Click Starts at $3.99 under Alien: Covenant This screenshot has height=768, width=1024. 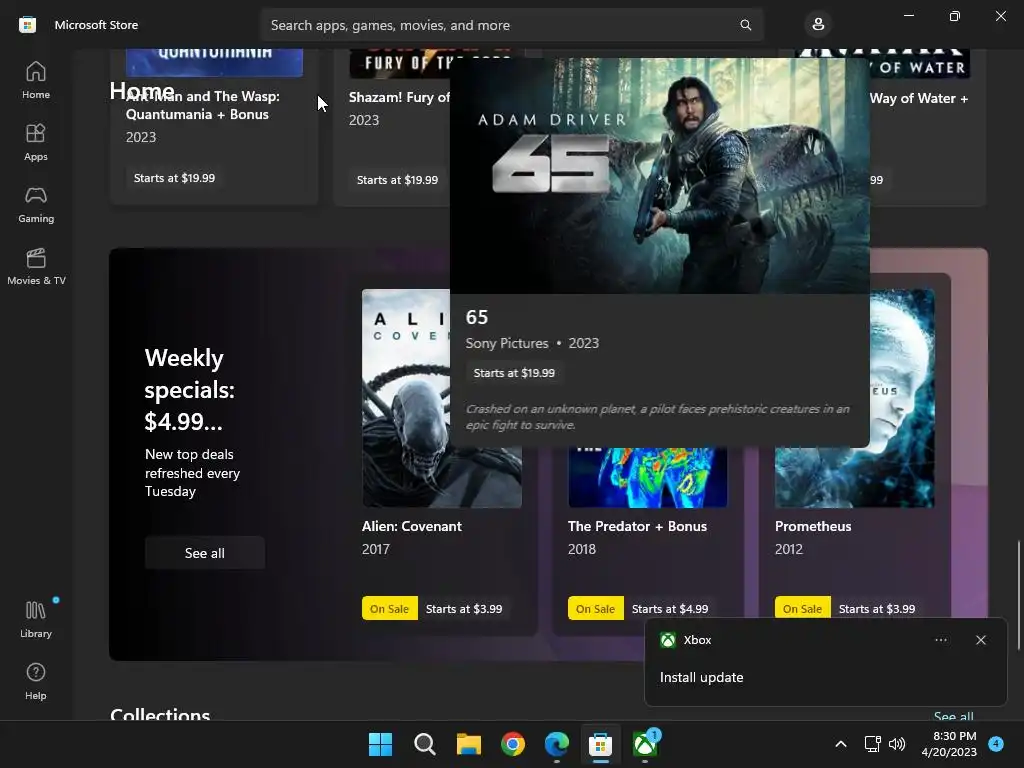[464, 609]
